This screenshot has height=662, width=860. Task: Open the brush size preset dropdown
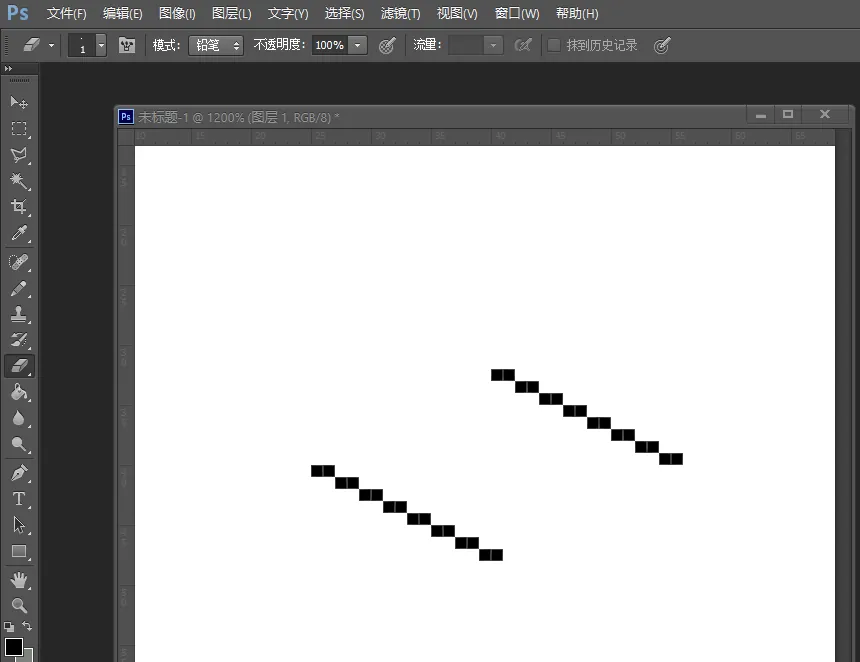click(x=101, y=45)
